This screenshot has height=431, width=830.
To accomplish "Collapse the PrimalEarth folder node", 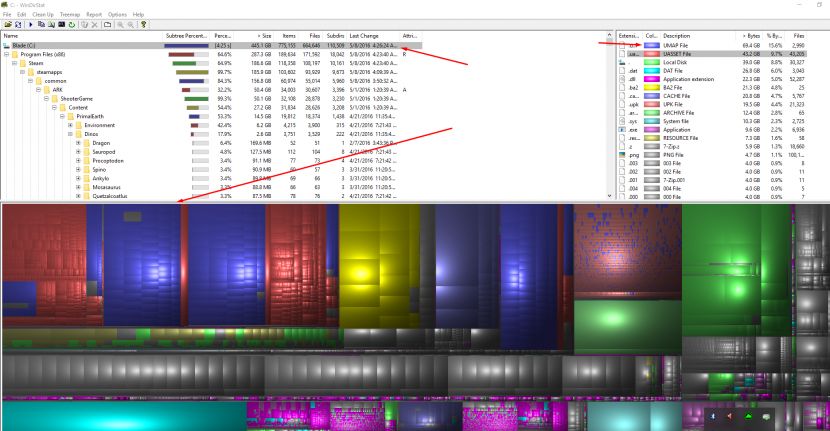I will click(62, 116).
